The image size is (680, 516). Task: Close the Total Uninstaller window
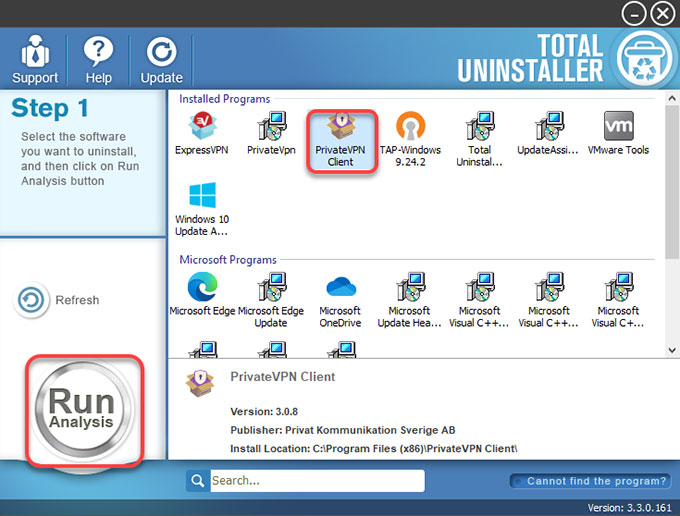tap(663, 14)
